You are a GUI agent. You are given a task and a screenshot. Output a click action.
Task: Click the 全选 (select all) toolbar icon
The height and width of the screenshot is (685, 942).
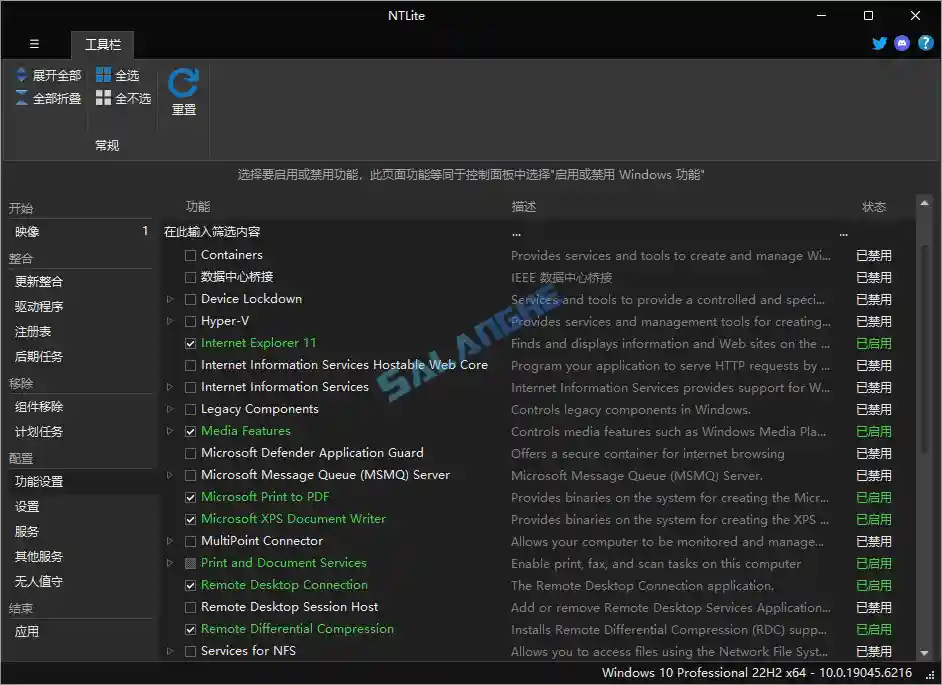coord(104,74)
